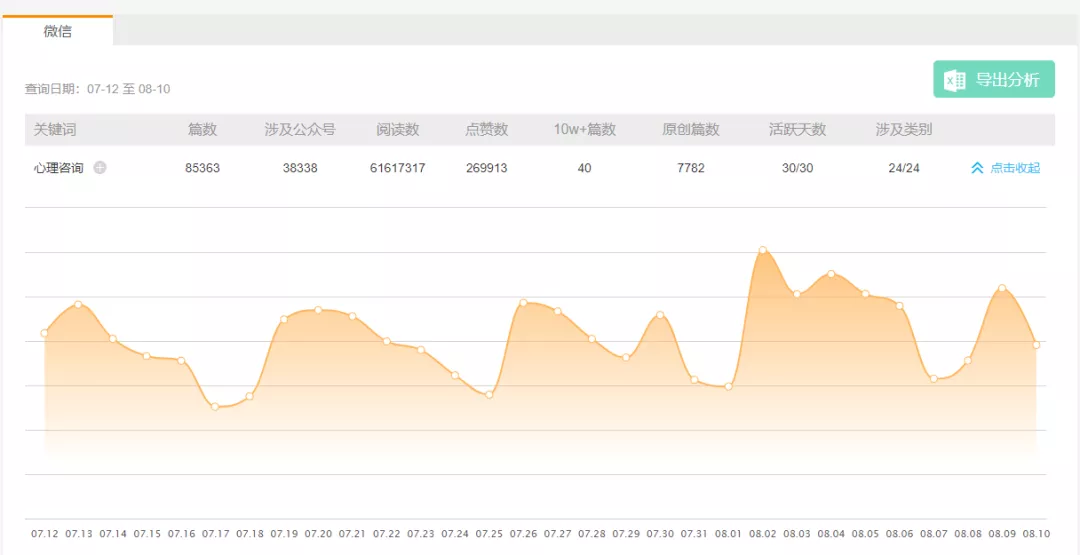
Task: Click the 07.13 chart data point
Action: (x=79, y=304)
